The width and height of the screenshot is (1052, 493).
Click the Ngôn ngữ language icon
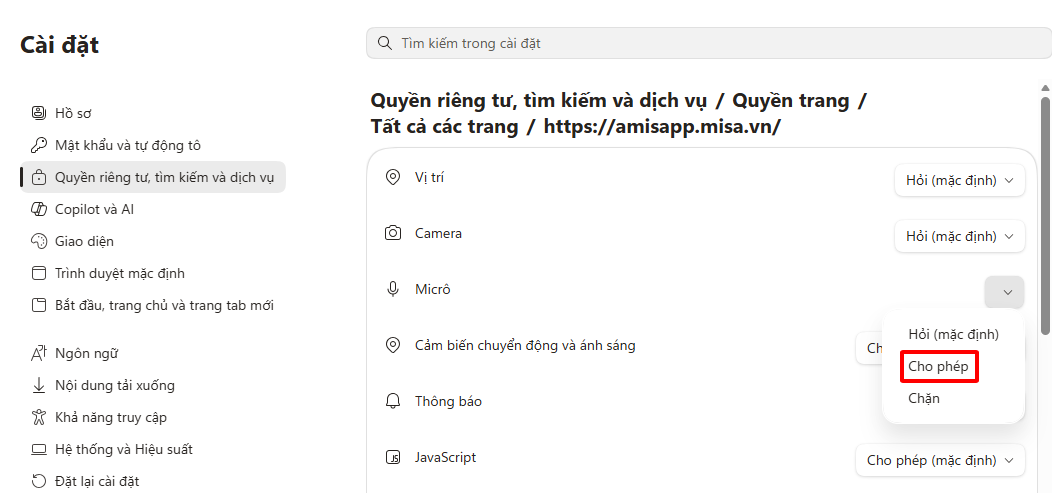pyautogui.click(x=39, y=353)
